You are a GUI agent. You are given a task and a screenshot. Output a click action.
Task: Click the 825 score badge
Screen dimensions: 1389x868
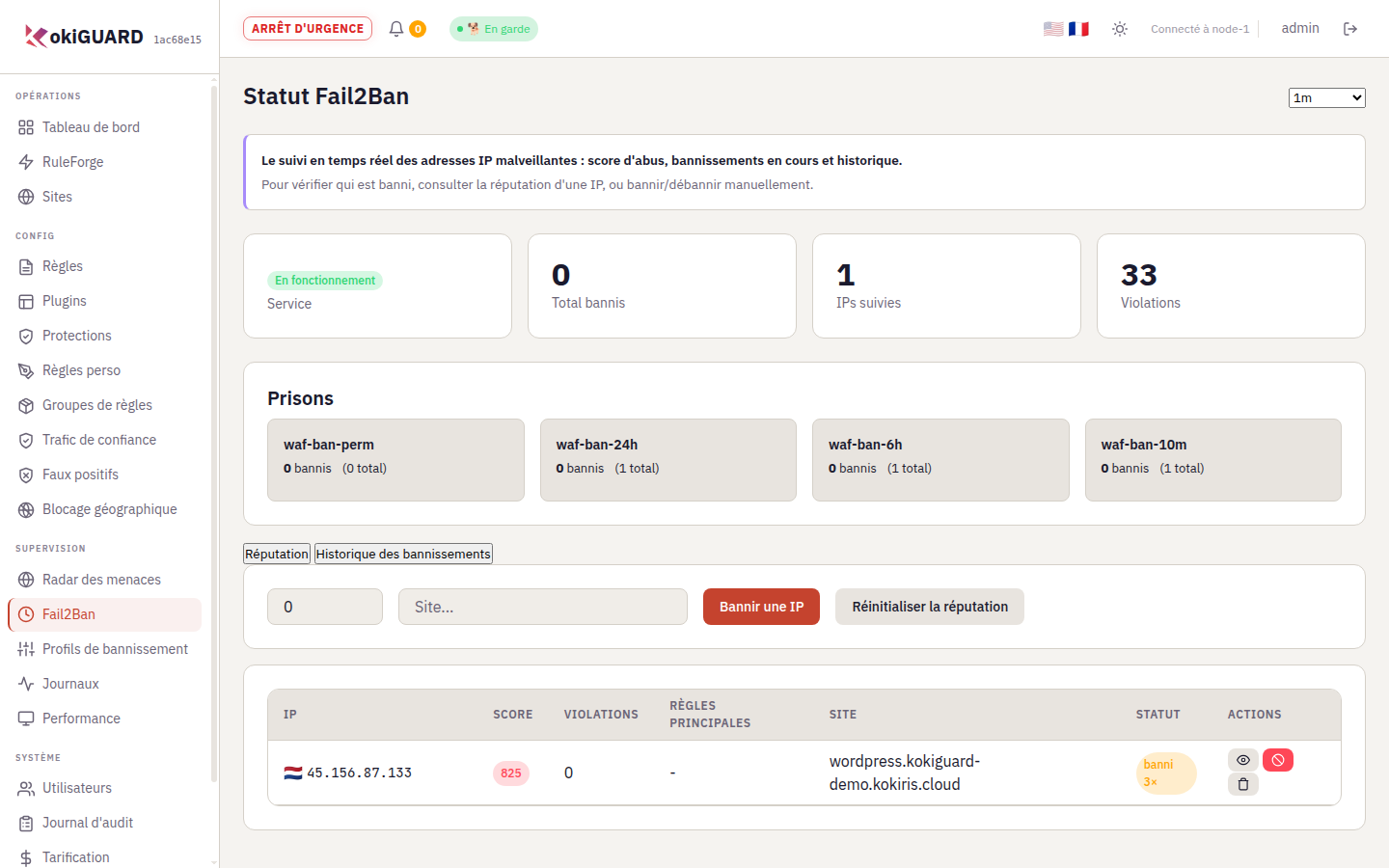click(511, 773)
